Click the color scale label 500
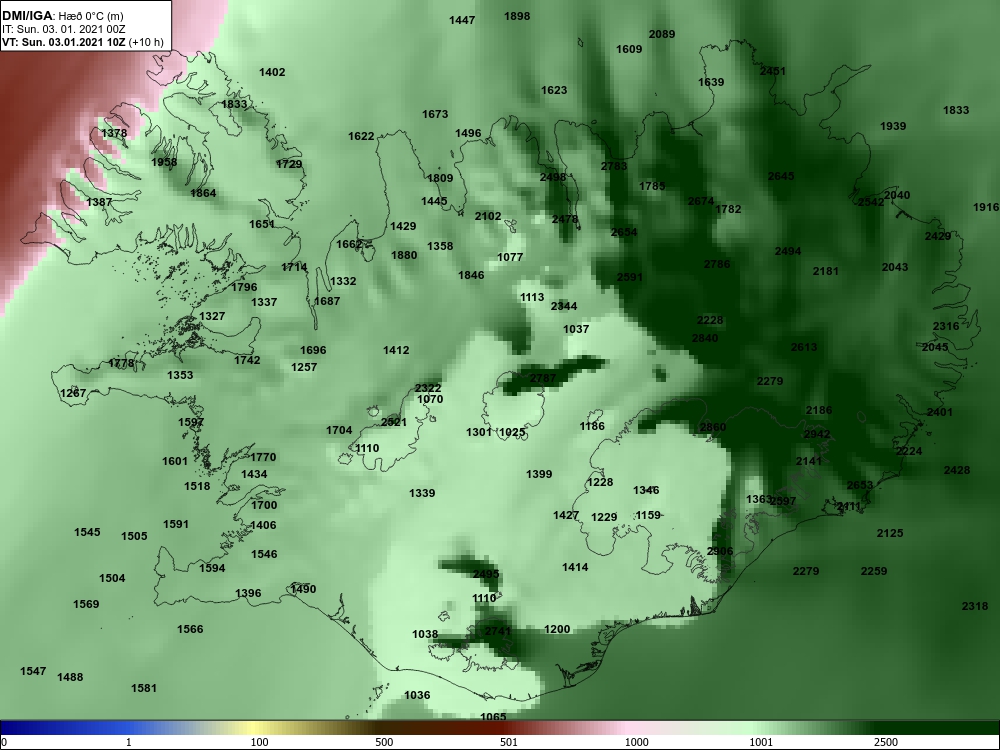This screenshot has width=1000, height=750. tap(384, 742)
